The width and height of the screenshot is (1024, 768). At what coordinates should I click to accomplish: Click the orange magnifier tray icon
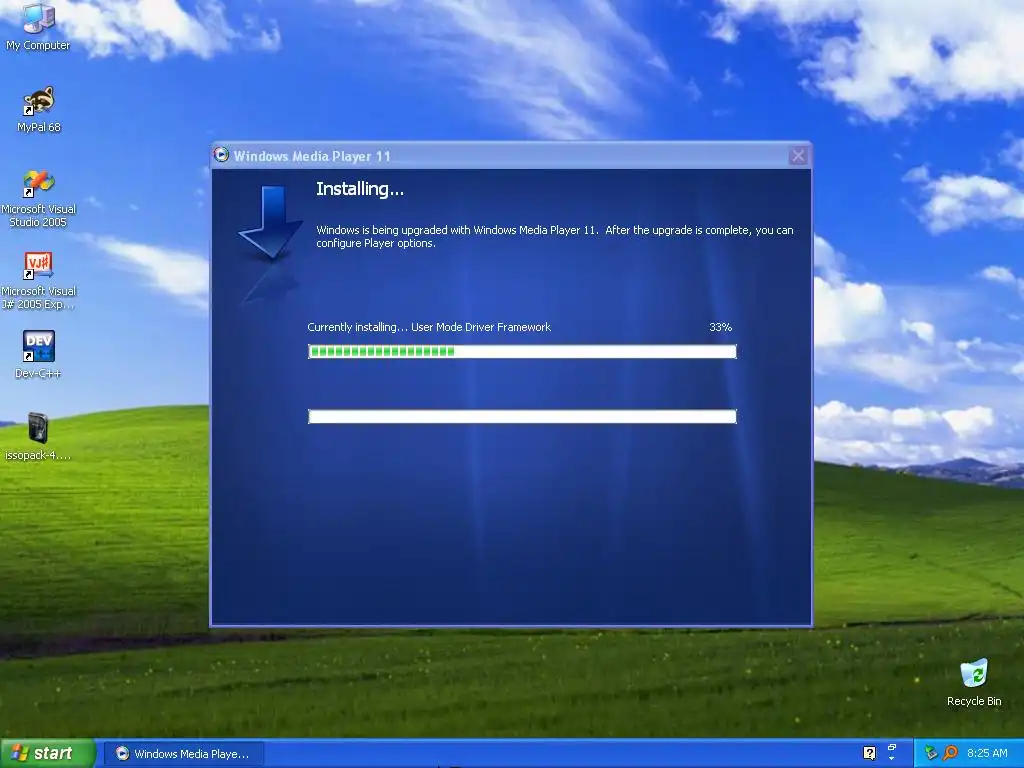click(951, 753)
